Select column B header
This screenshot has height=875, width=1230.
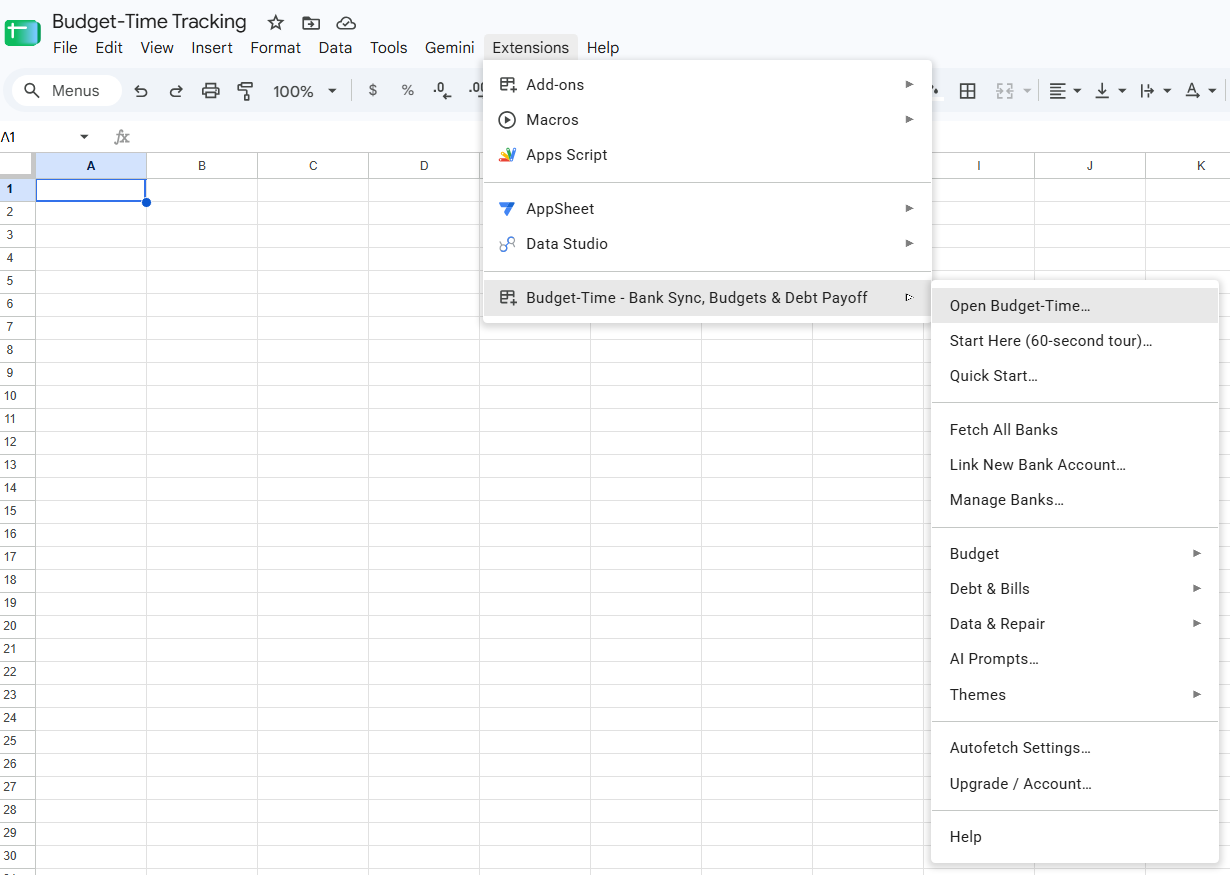click(202, 165)
